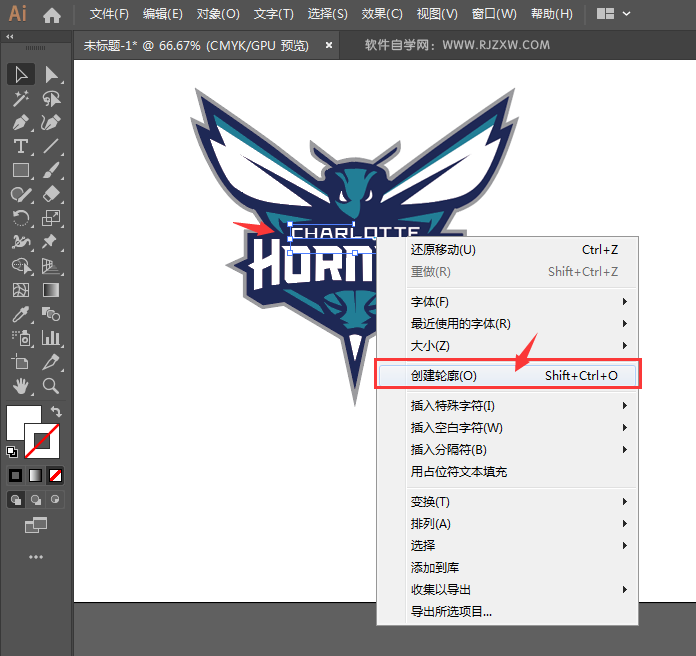Viewport: 696px width, 656px height.
Task: Select the Scale tool
Action: click(x=51, y=218)
